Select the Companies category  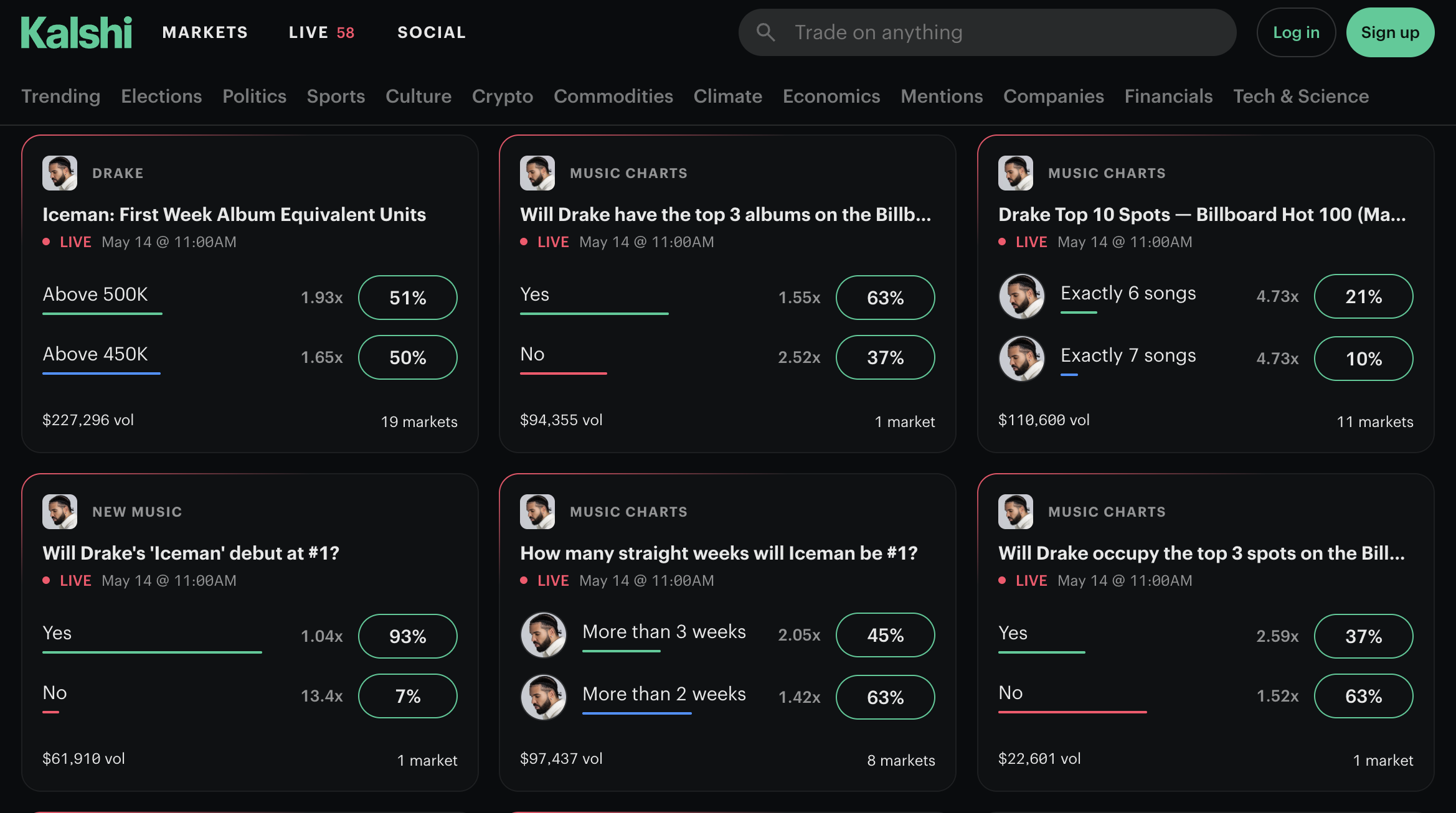(1054, 96)
